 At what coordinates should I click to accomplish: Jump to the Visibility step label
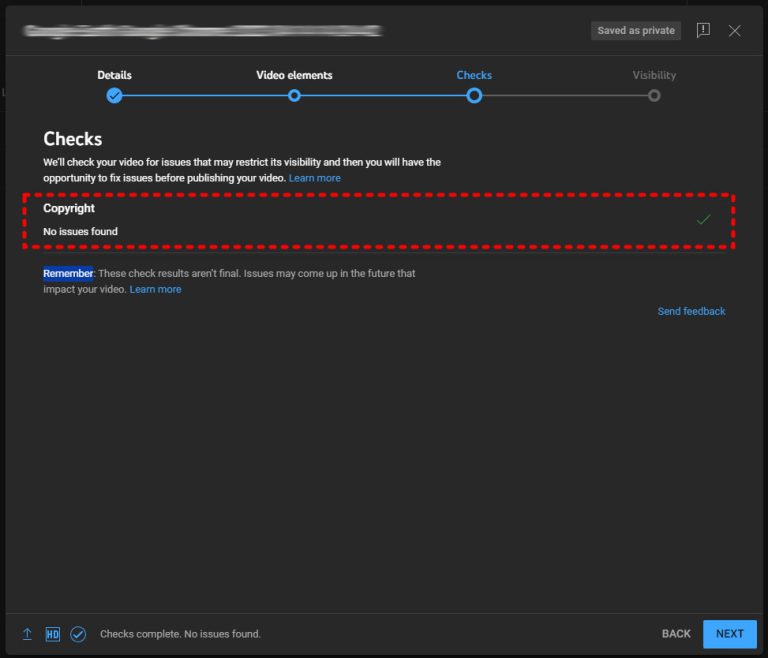pyautogui.click(x=654, y=75)
